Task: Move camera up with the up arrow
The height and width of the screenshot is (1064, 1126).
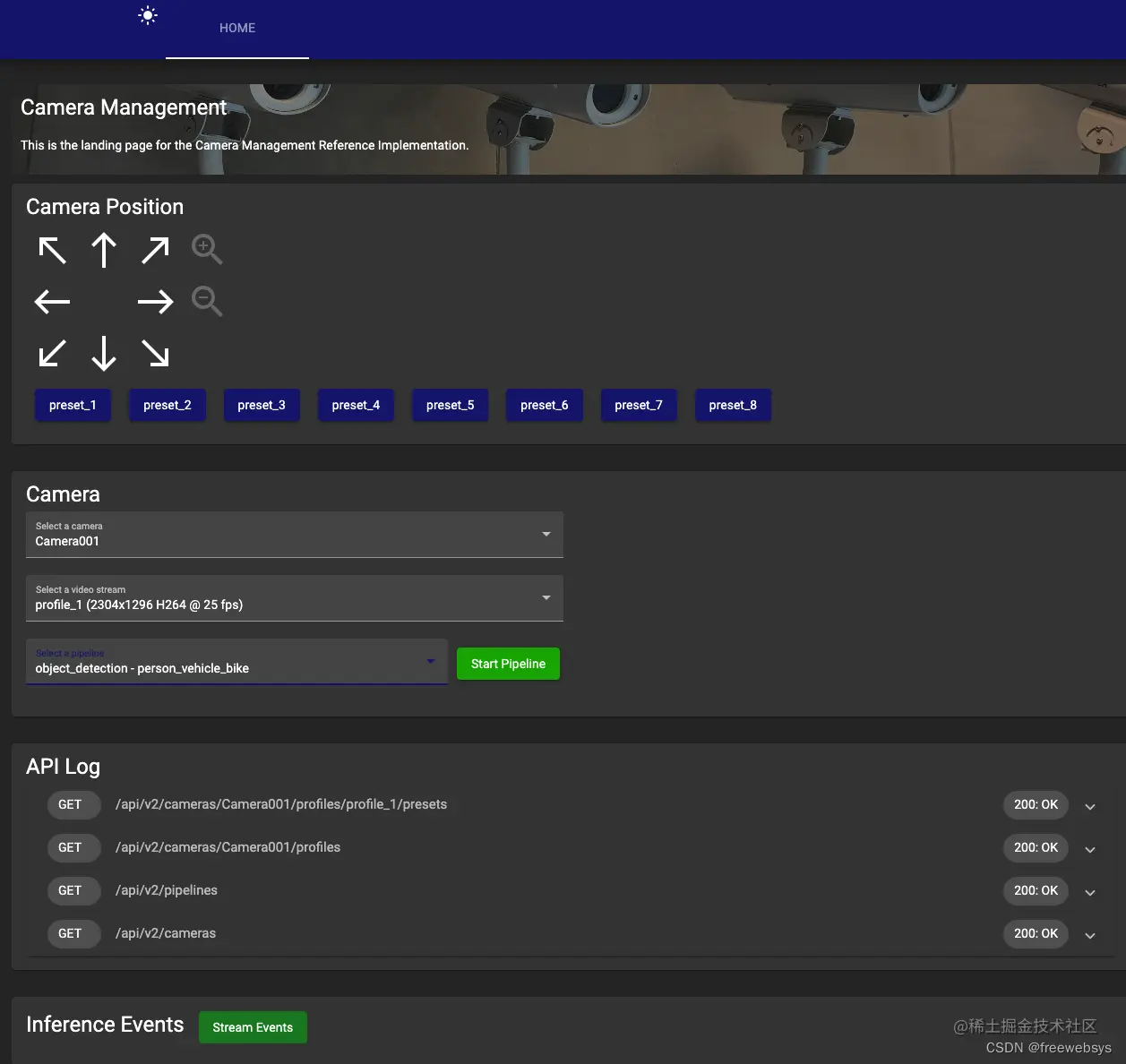Action: pyautogui.click(x=104, y=250)
